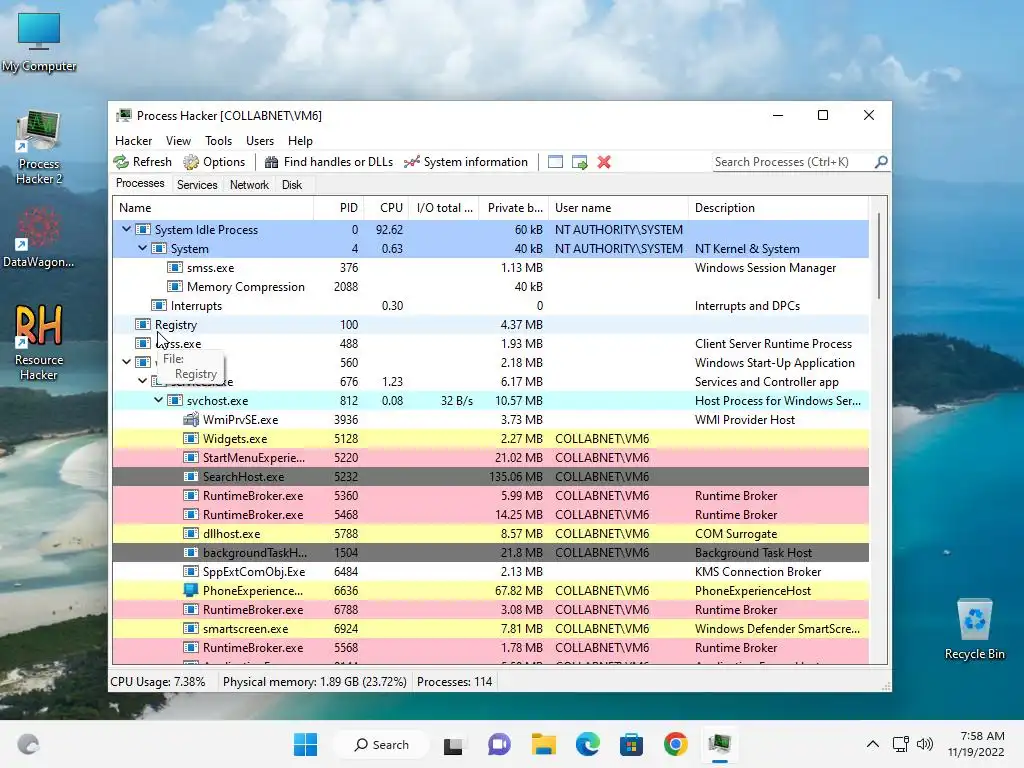Viewport: 1024px width, 768px height.
Task: Switch to the Disk tab
Action: [292, 185]
